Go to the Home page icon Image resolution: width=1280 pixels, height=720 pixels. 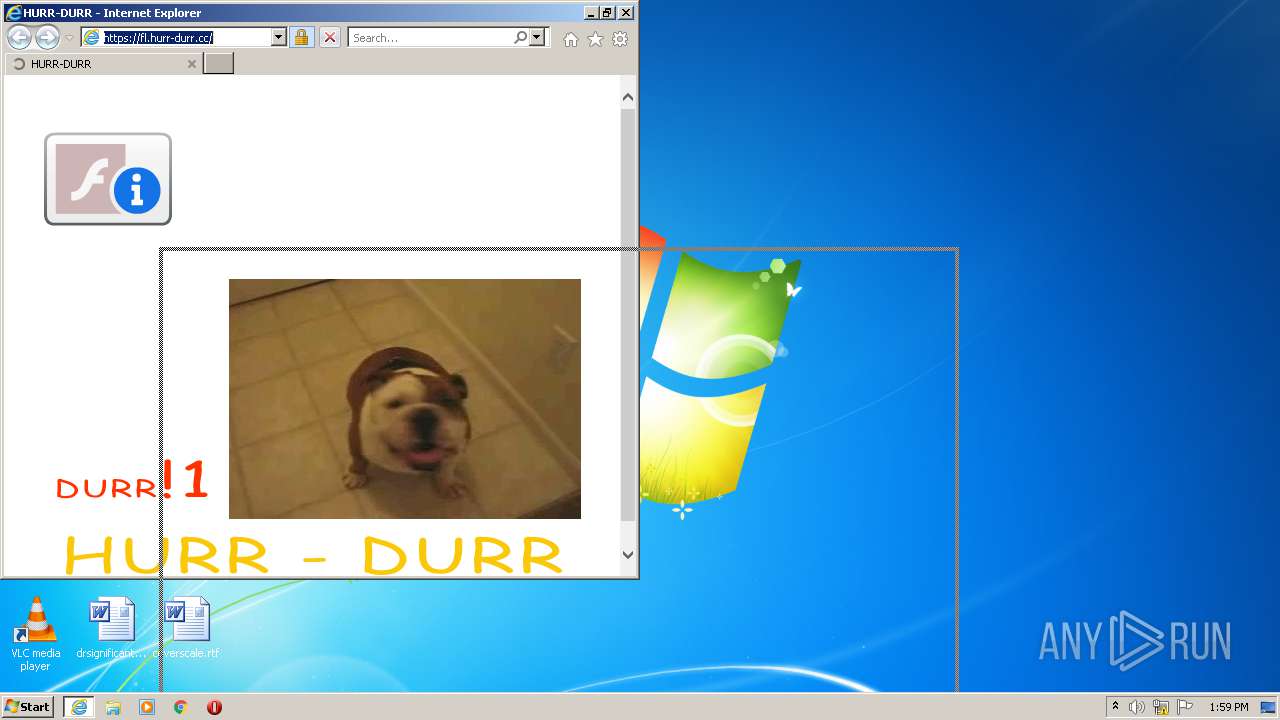click(x=571, y=39)
